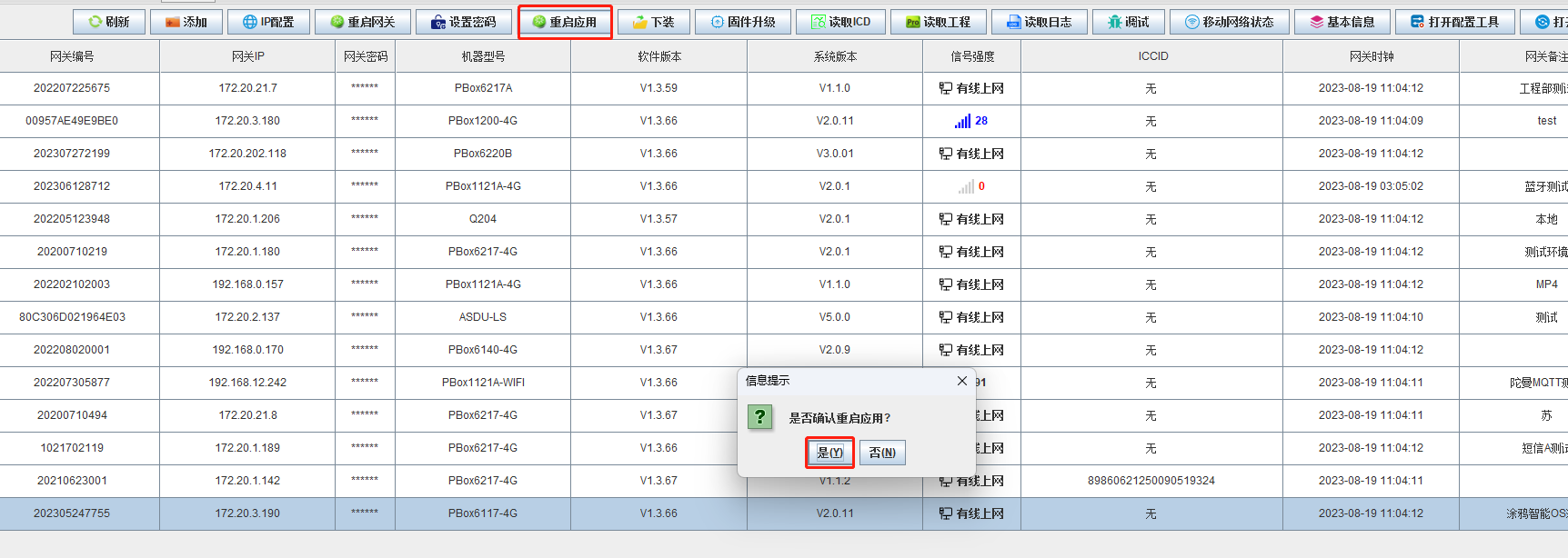Click 有线上网 icon in row 202305247755
Screen dimensions: 1568x558
(x=946, y=513)
